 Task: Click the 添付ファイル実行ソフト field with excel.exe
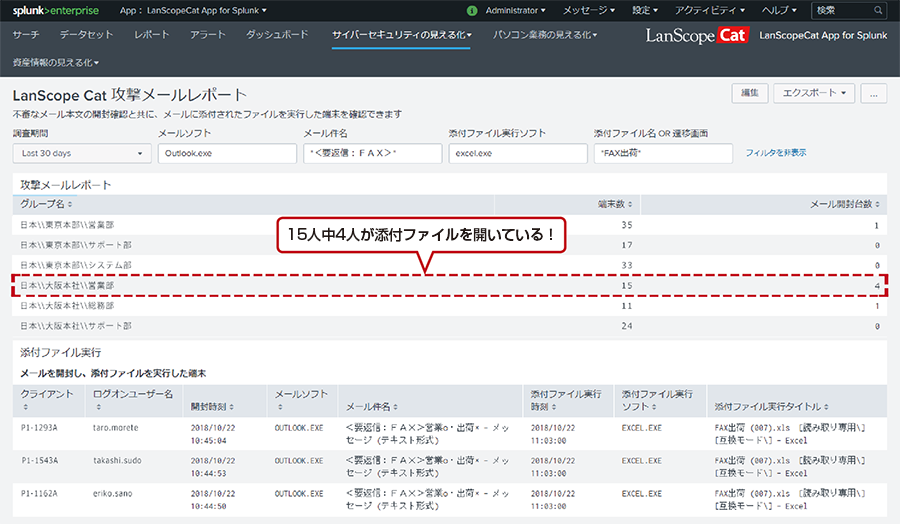pyautogui.click(x=518, y=153)
